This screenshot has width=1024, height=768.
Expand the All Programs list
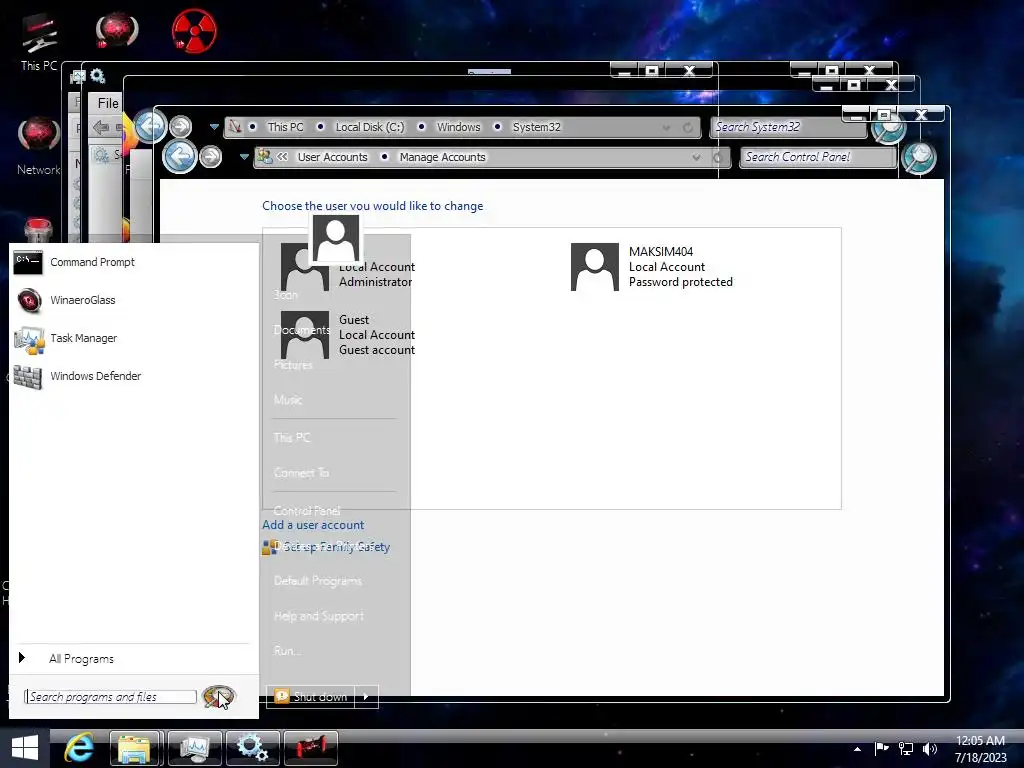tap(67, 658)
